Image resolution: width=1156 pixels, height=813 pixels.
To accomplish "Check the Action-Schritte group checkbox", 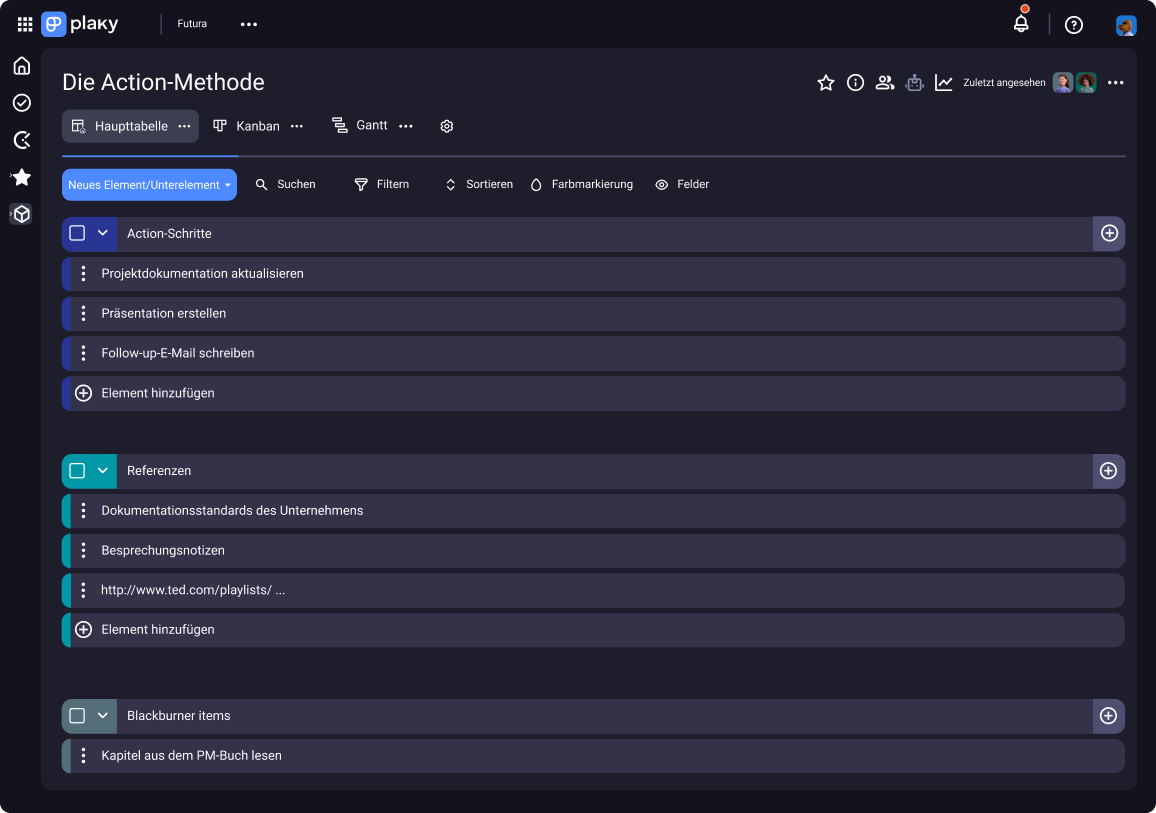I will [77, 233].
